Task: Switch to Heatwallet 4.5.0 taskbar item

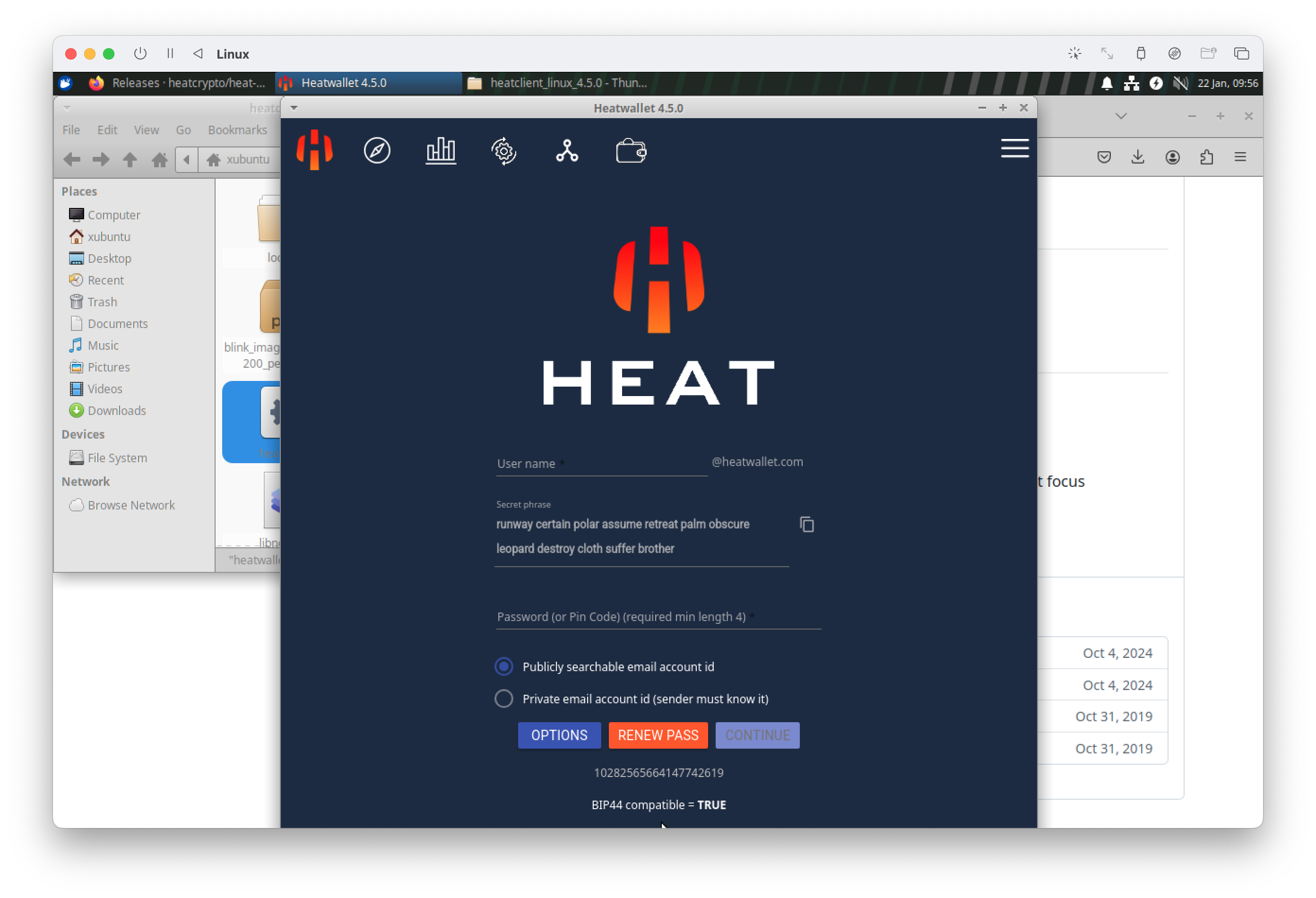Action: coord(368,83)
